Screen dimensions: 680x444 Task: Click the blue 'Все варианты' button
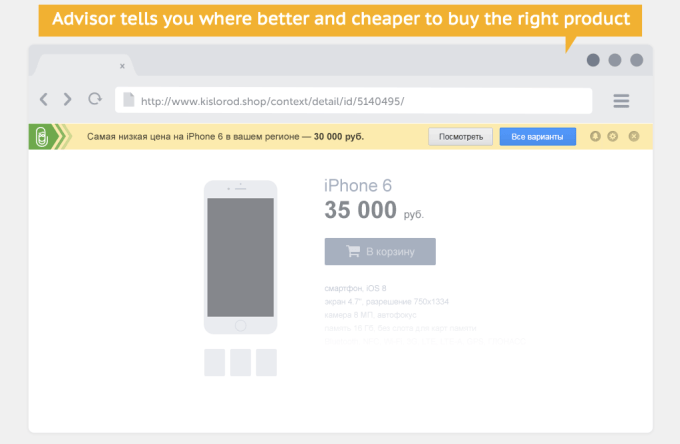537,136
